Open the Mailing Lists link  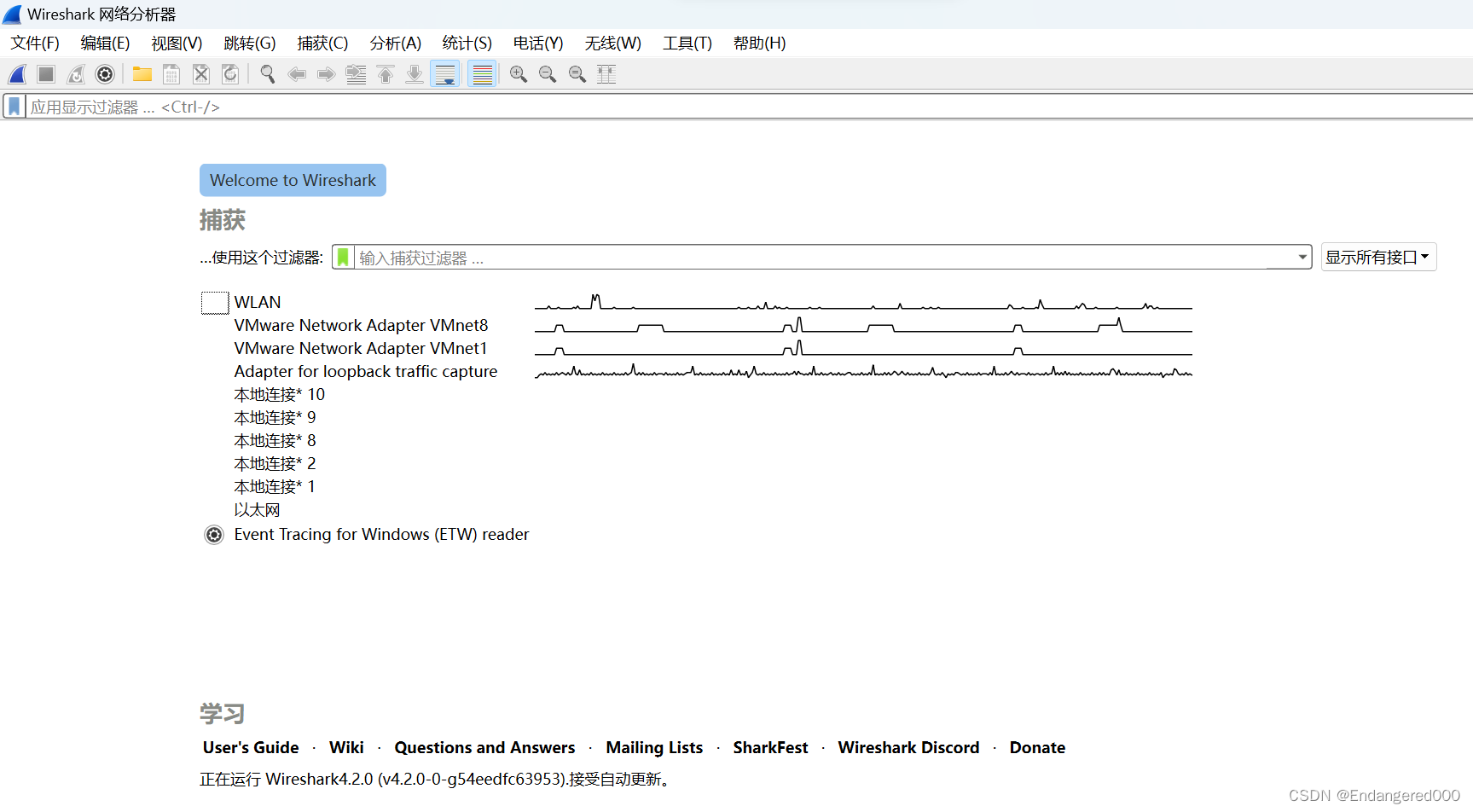tap(654, 748)
